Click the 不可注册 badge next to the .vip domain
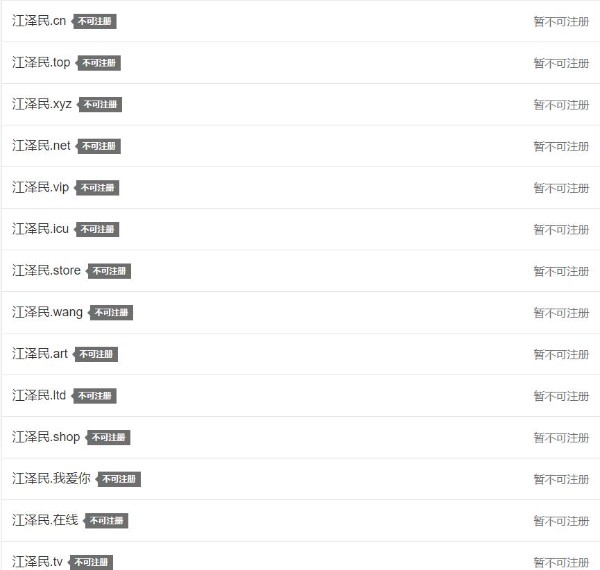 [x=98, y=188]
